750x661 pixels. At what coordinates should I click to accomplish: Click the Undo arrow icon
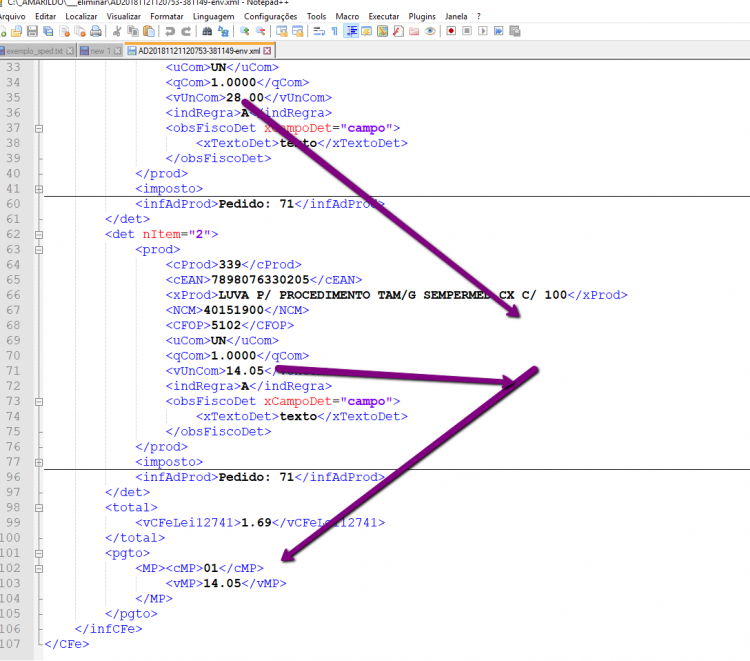170,32
